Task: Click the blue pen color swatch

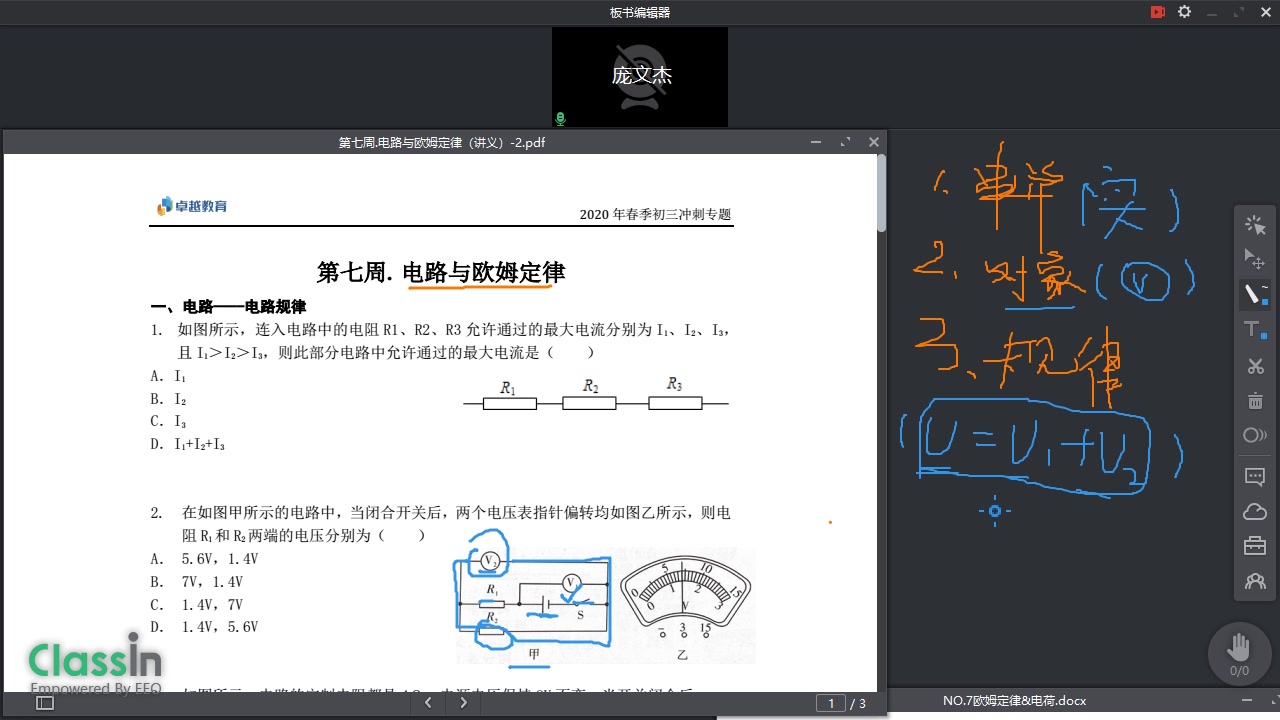Action: tap(1264, 303)
